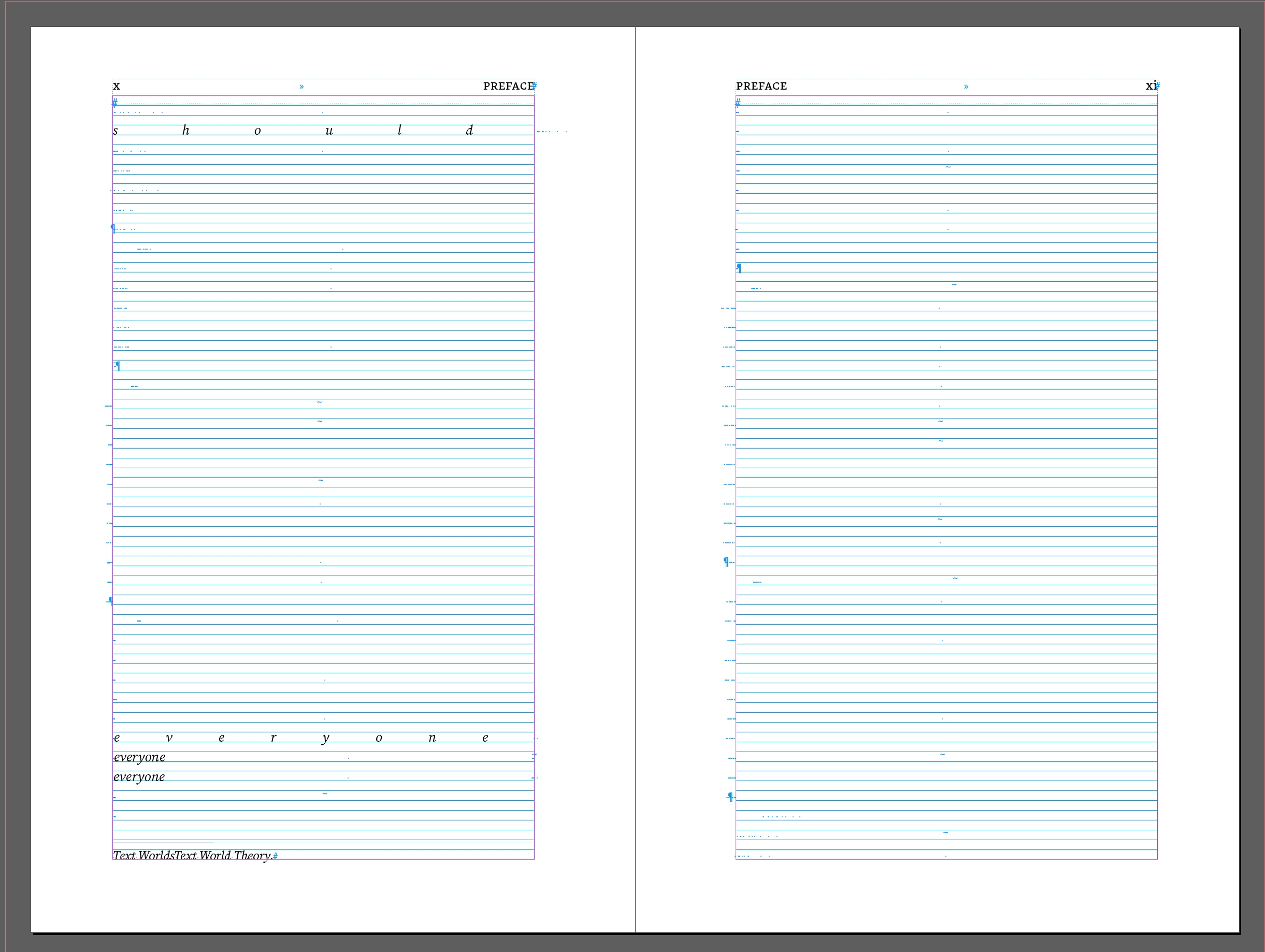1265x952 pixels.
Task: Click the hash marker atop left text frame
Action: coord(115,103)
